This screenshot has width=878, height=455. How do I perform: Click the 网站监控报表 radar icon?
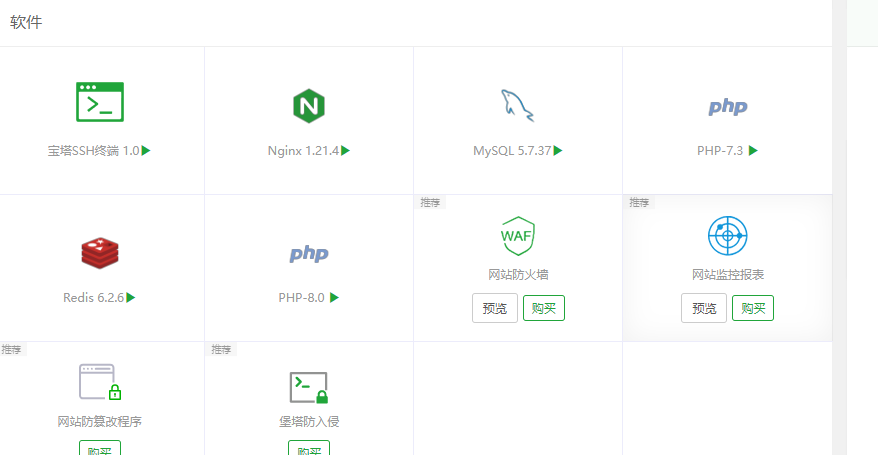(x=727, y=236)
